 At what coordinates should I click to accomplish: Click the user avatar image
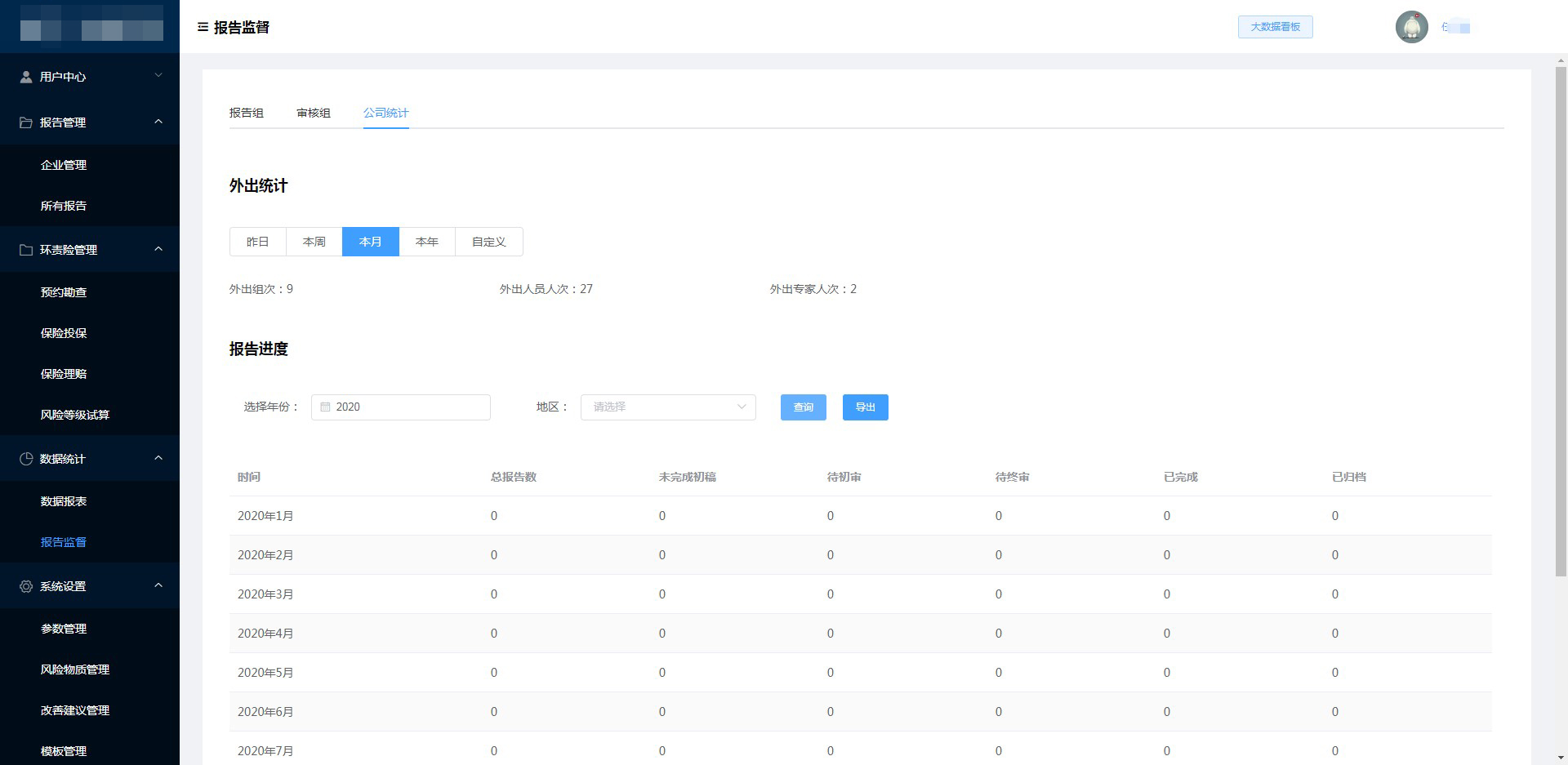pos(1411,27)
